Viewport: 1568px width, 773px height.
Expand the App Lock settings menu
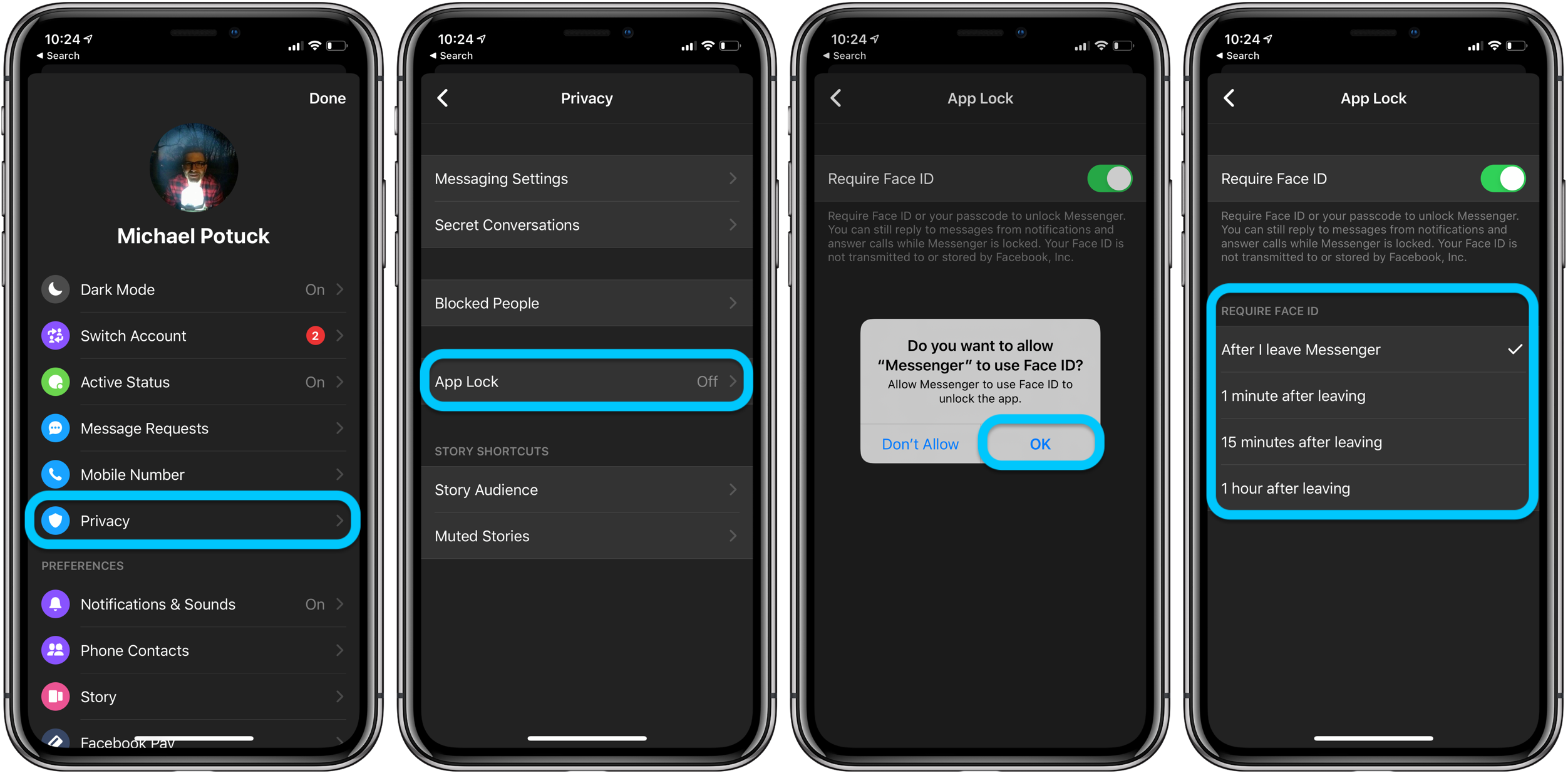588,381
